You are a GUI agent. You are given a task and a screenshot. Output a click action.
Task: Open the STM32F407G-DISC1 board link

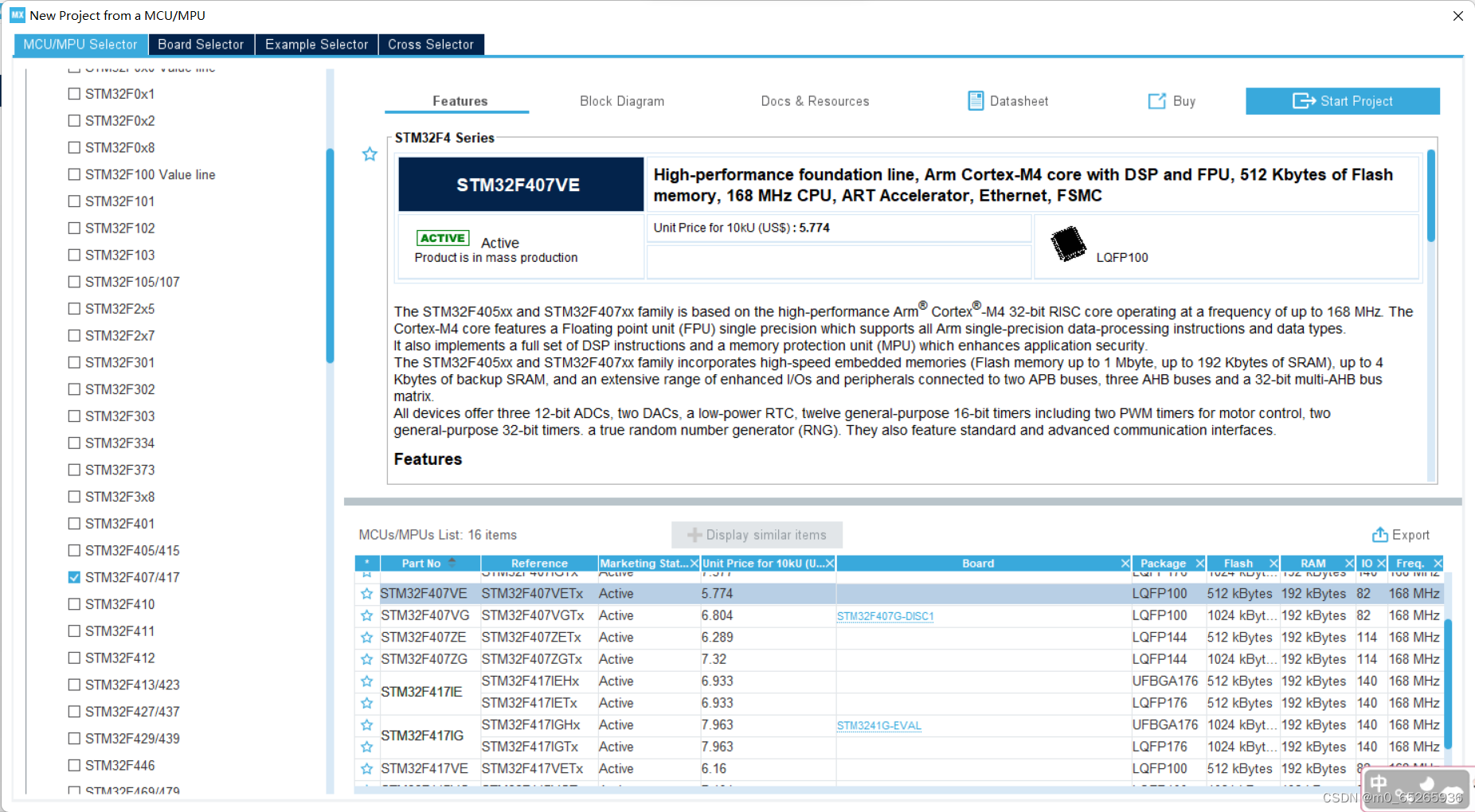pos(885,616)
